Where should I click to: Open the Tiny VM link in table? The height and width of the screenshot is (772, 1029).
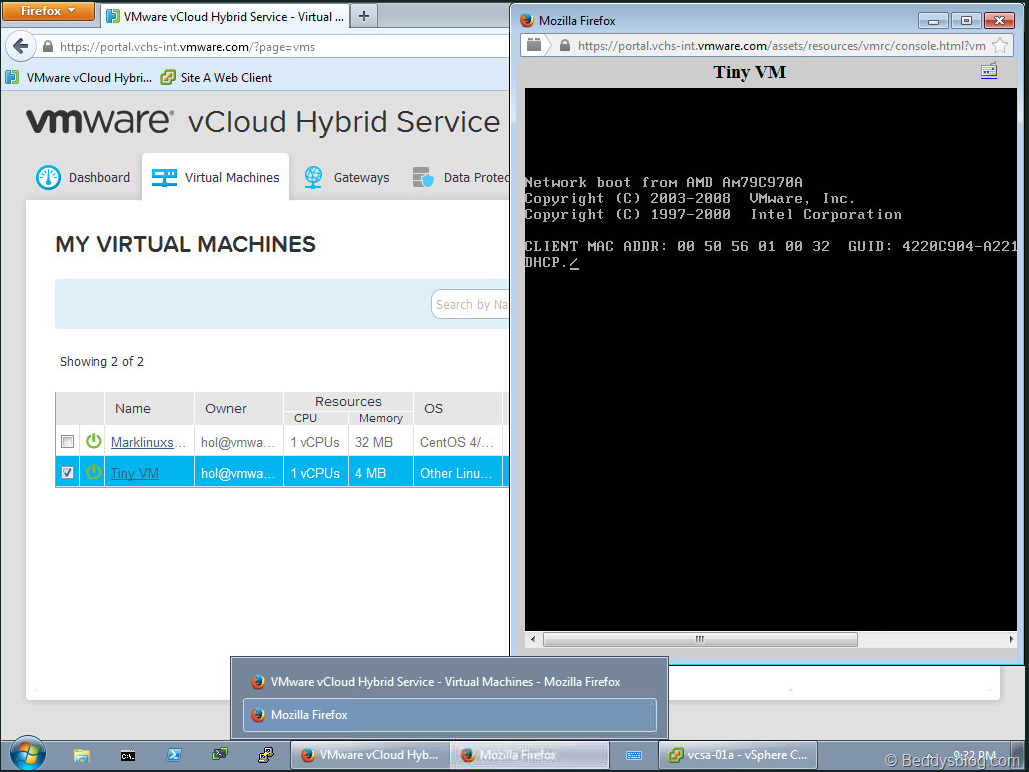tap(135, 473)
